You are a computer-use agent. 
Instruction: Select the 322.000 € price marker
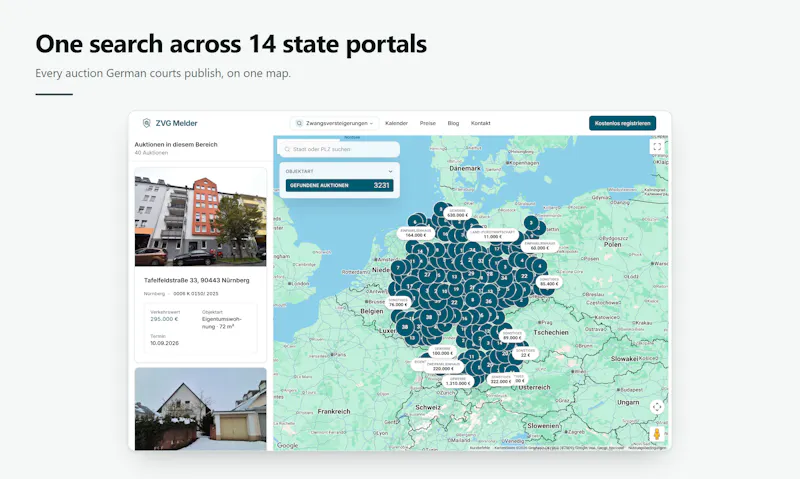tap(501, 380)
